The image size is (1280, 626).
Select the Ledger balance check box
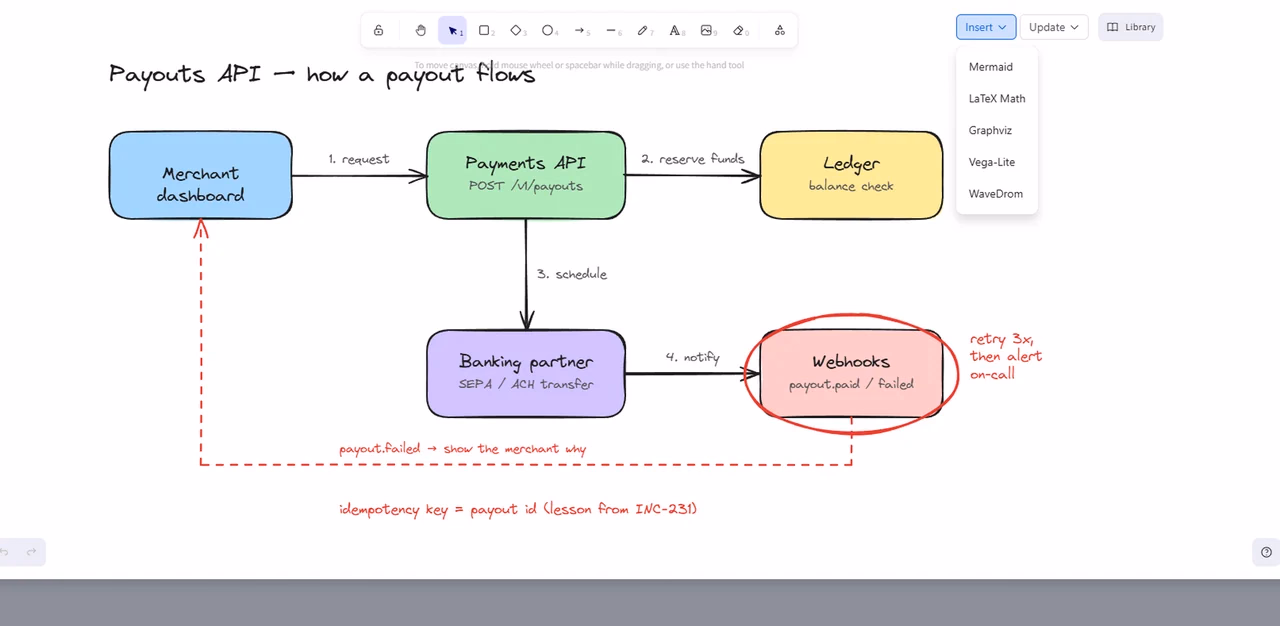851,175
